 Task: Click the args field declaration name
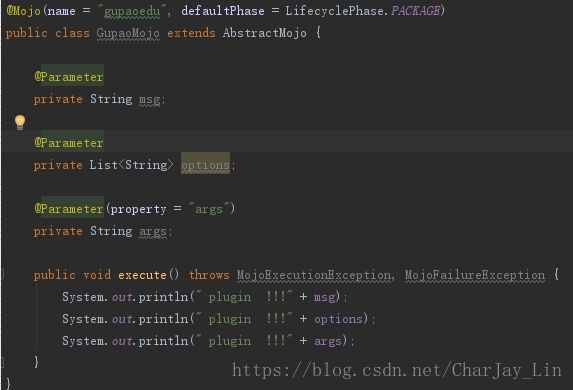(153, 231)
